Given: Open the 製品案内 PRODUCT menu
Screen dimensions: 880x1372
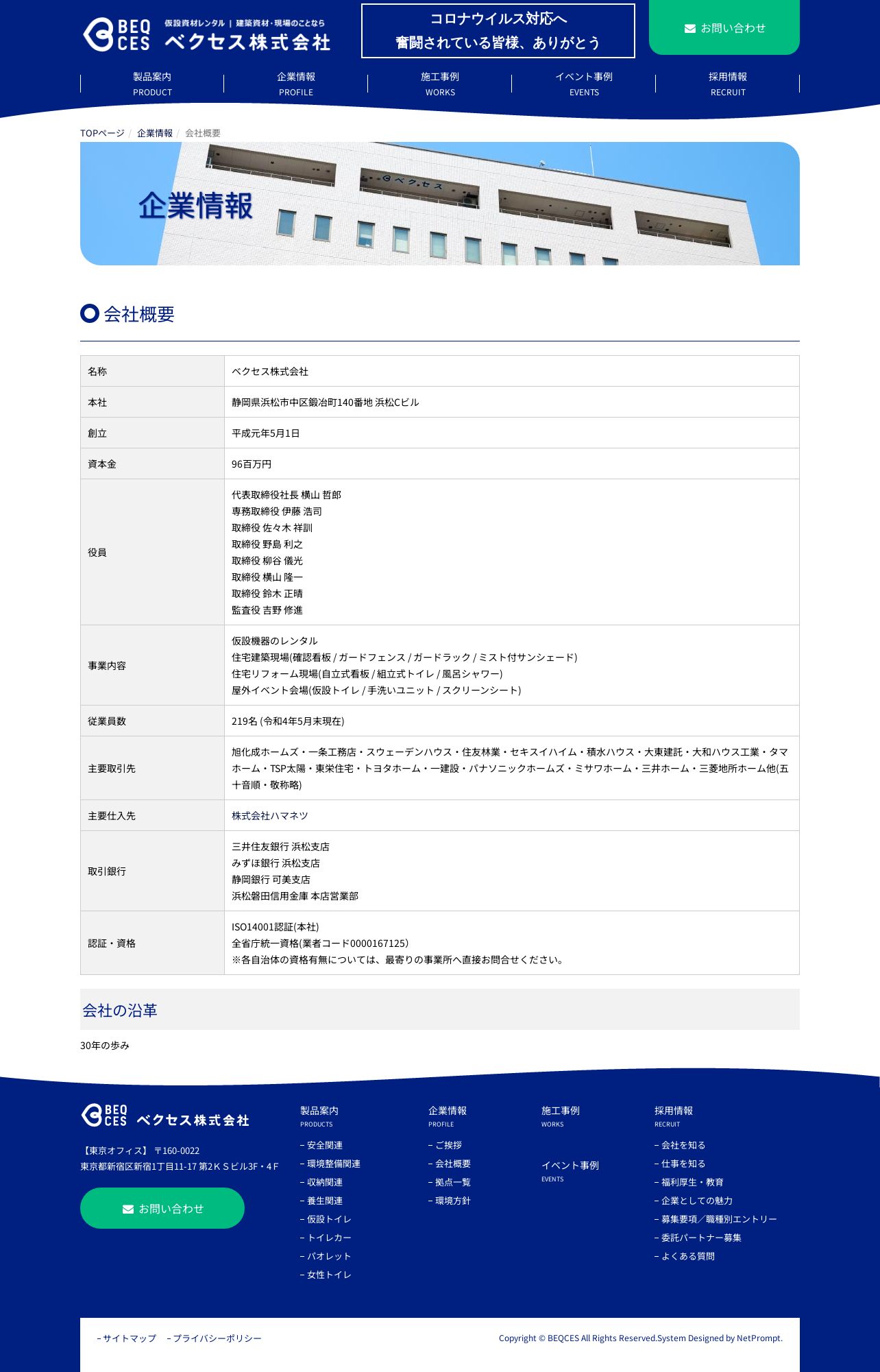Looking at the screenshot, I should tap(152, 84).
